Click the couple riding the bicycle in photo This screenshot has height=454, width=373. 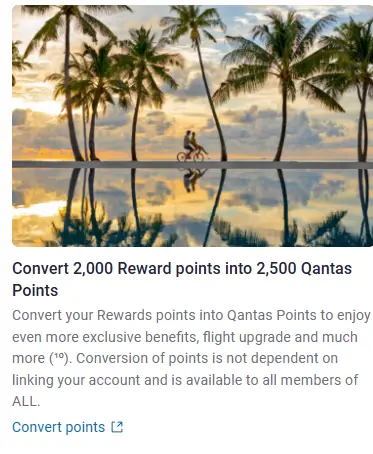[x=191, y=147]
